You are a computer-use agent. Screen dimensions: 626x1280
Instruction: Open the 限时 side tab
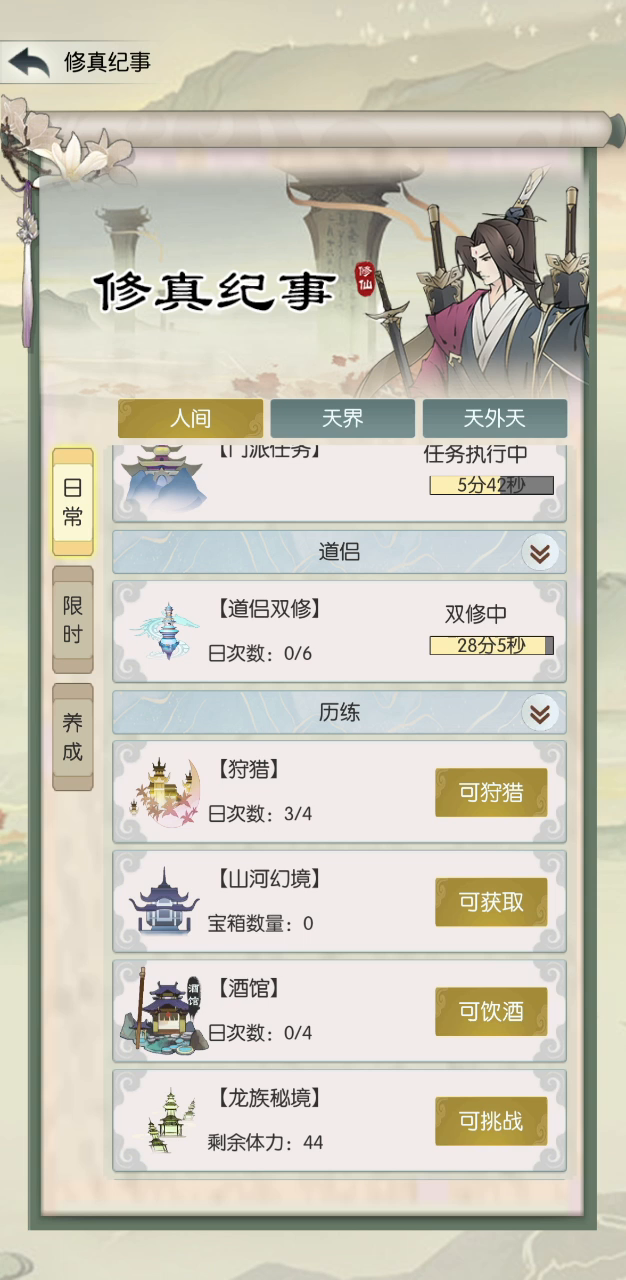coord(73,620)
